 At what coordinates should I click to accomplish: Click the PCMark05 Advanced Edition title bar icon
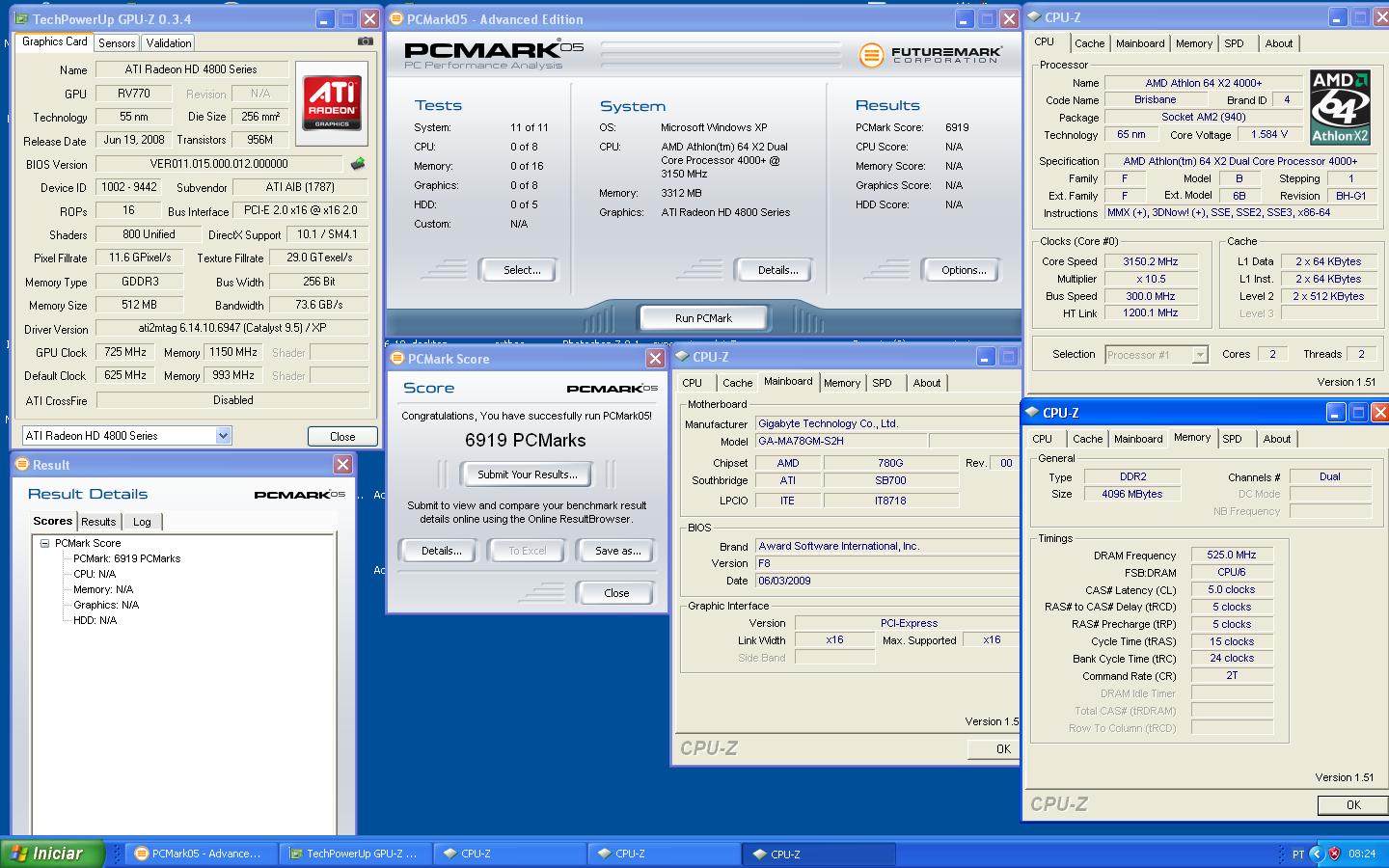coord(395,19)
